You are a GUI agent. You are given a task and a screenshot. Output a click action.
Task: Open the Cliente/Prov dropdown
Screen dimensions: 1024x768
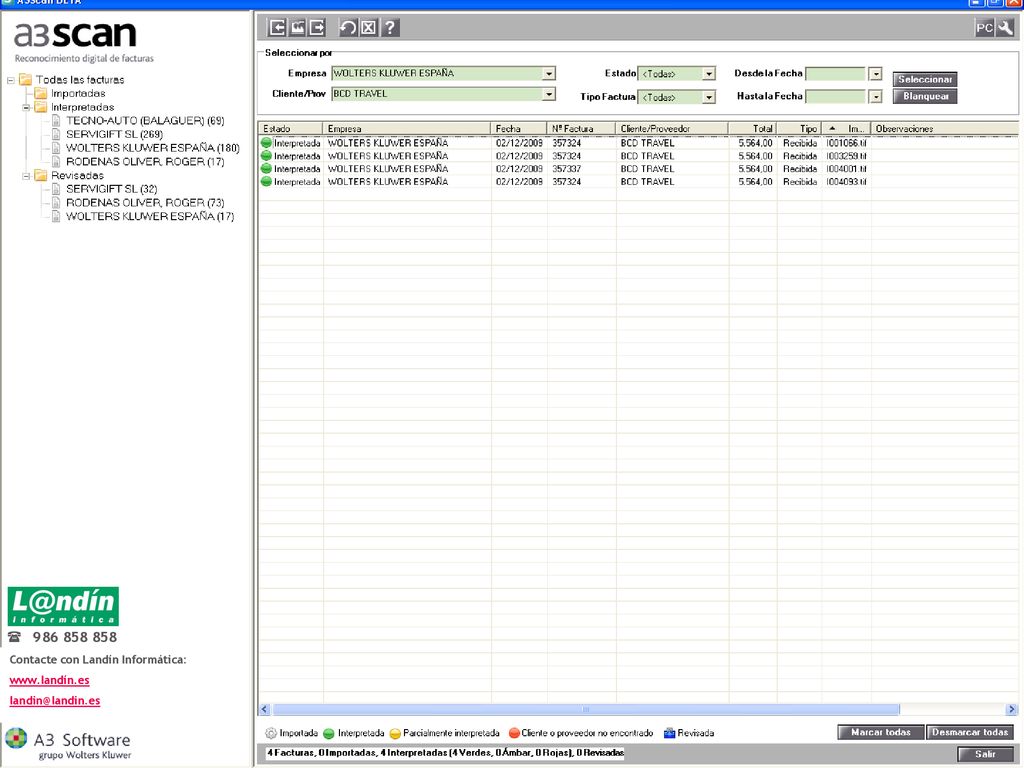point(549,94)
